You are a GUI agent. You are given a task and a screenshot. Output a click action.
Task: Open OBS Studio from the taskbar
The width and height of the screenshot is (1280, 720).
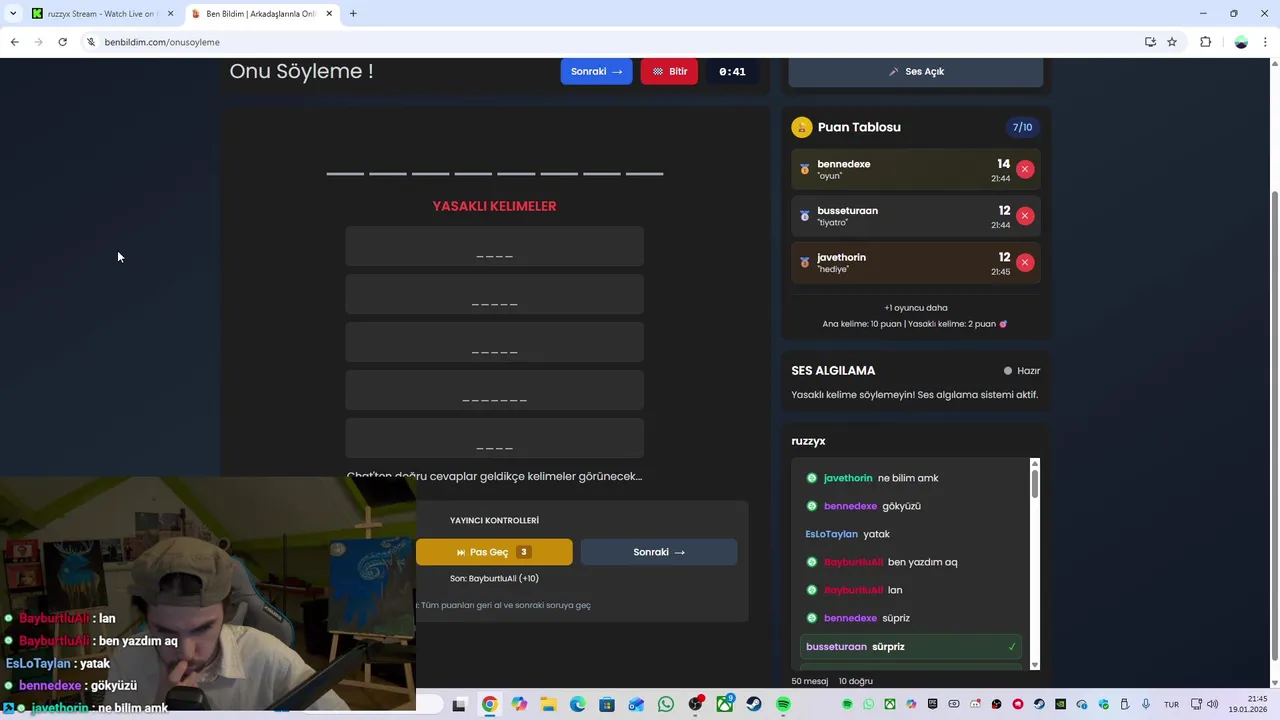(x=695, y=705)
